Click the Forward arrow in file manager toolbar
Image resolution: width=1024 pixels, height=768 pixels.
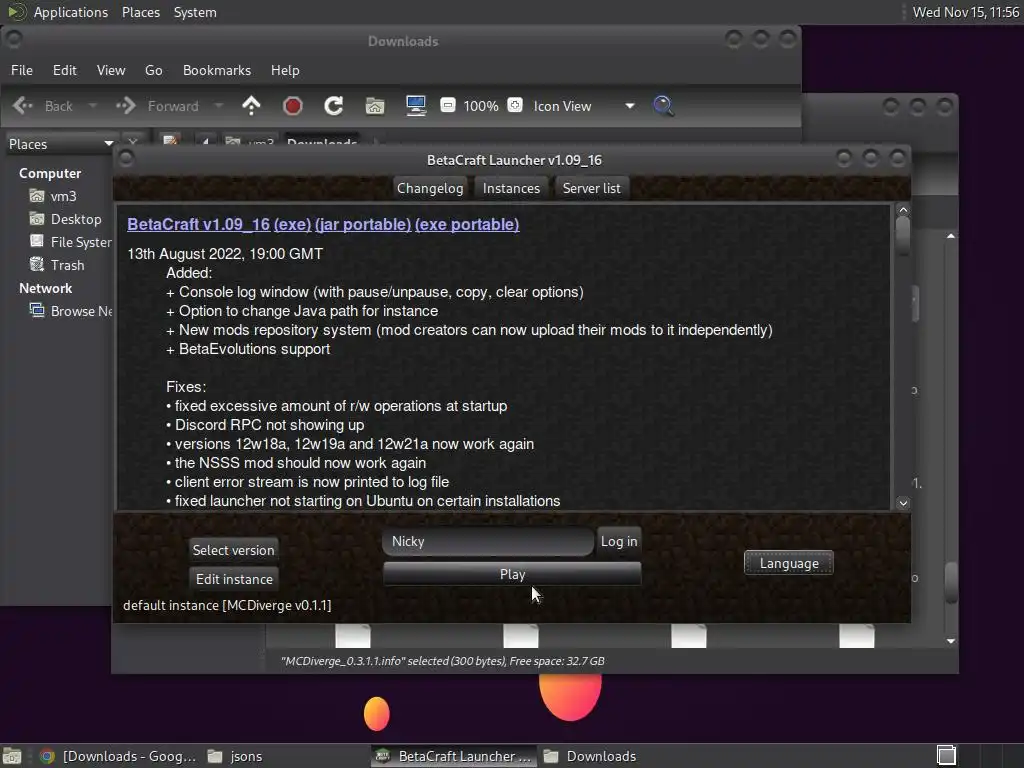click(x=125, y=106)
